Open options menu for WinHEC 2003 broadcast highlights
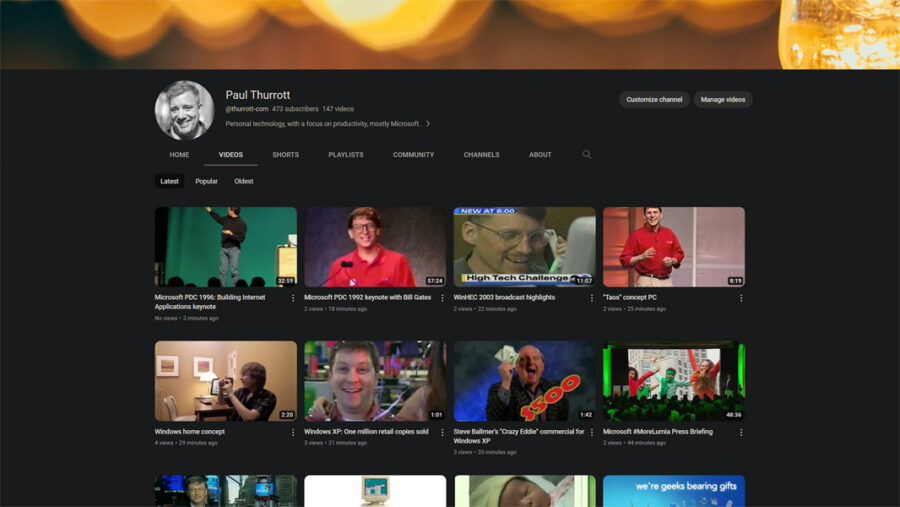 click(x=592, y=298)
